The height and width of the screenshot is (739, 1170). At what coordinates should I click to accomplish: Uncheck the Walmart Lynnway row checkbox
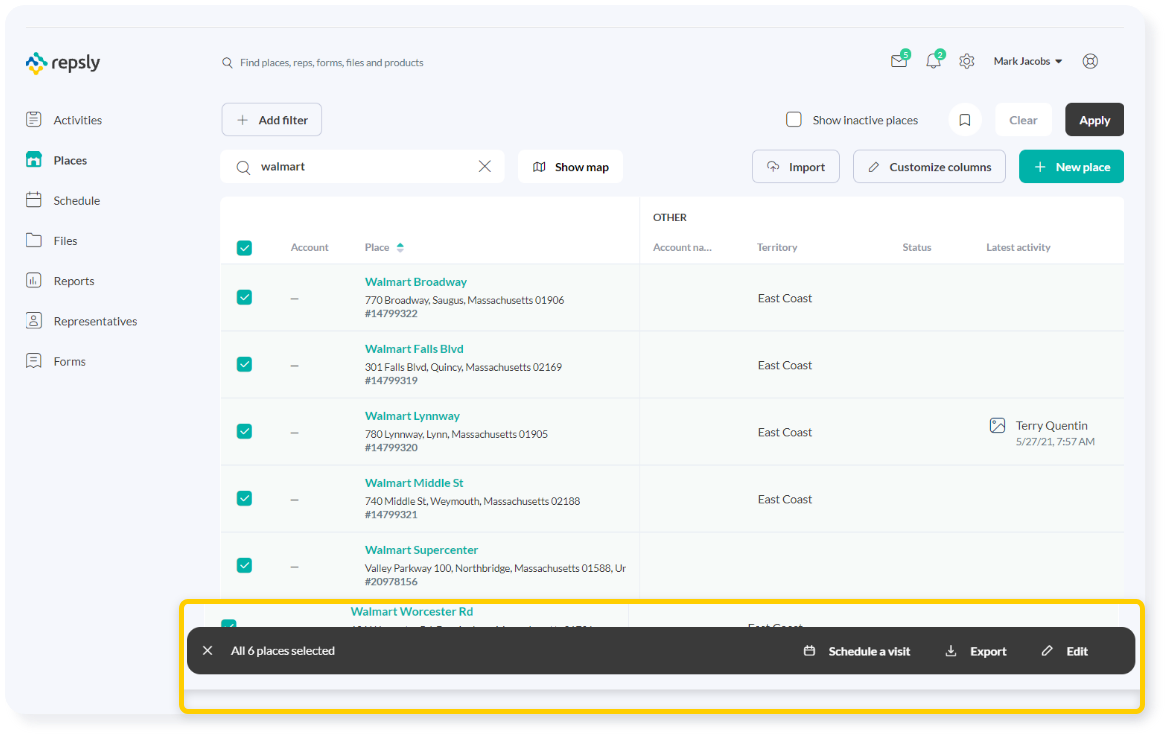pos(244,431)
